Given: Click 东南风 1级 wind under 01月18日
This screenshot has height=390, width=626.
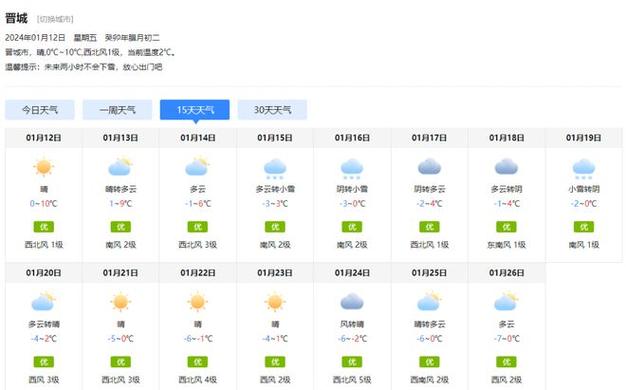Looking at the screenshot, I should (506, 244).
